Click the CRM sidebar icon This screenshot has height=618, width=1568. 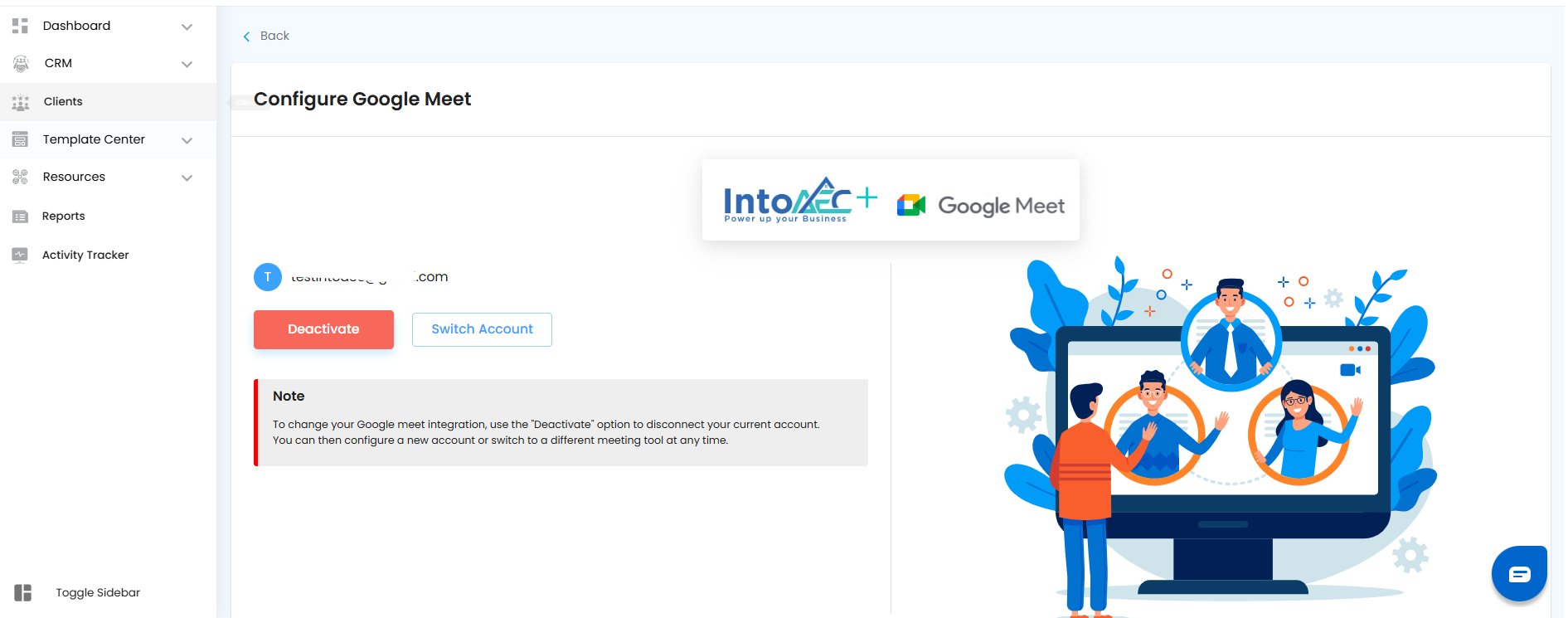pyautogui.click(x=21, y=63)
